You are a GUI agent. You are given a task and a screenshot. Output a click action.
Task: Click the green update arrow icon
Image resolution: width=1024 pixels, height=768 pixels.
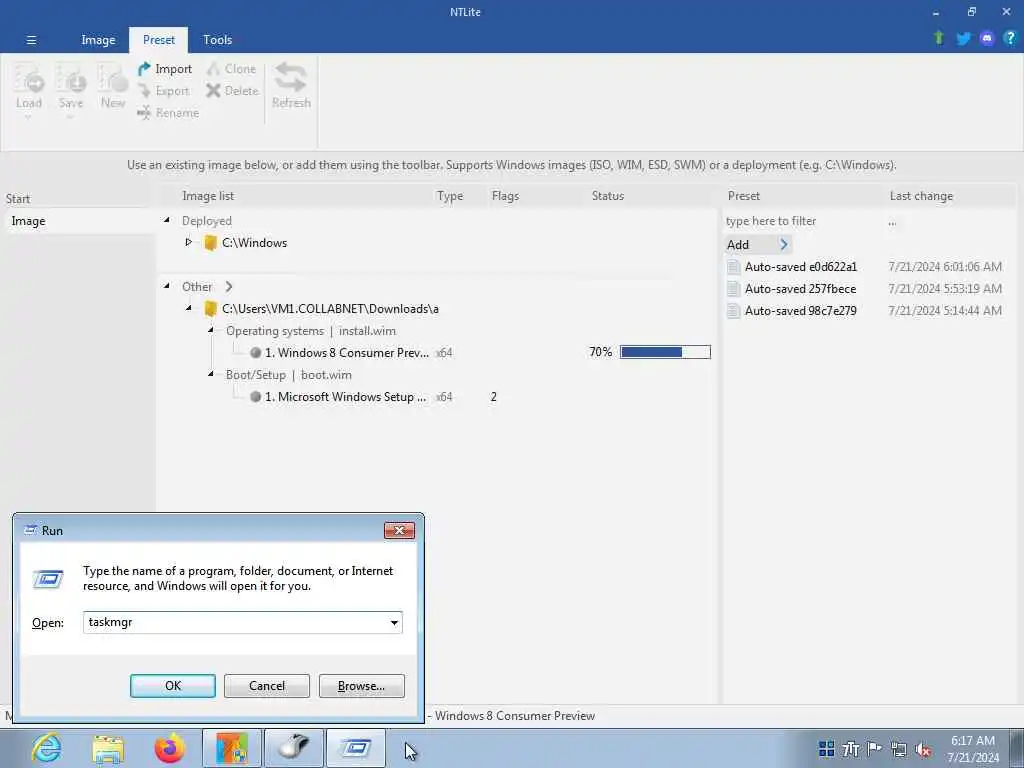(x=938, y=38)
